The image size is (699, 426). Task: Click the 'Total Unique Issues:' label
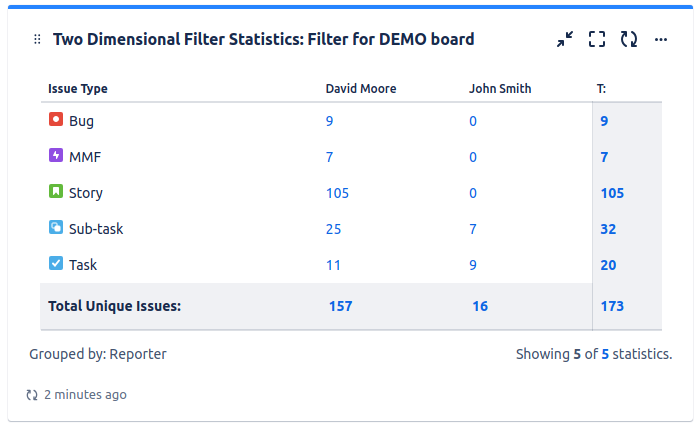(115, 306)
